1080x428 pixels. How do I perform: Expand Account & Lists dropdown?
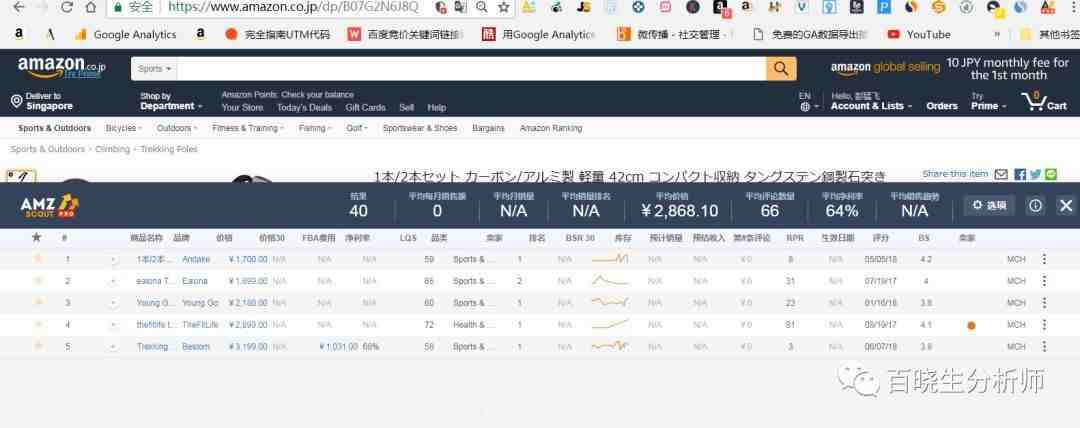click(871, 101)
